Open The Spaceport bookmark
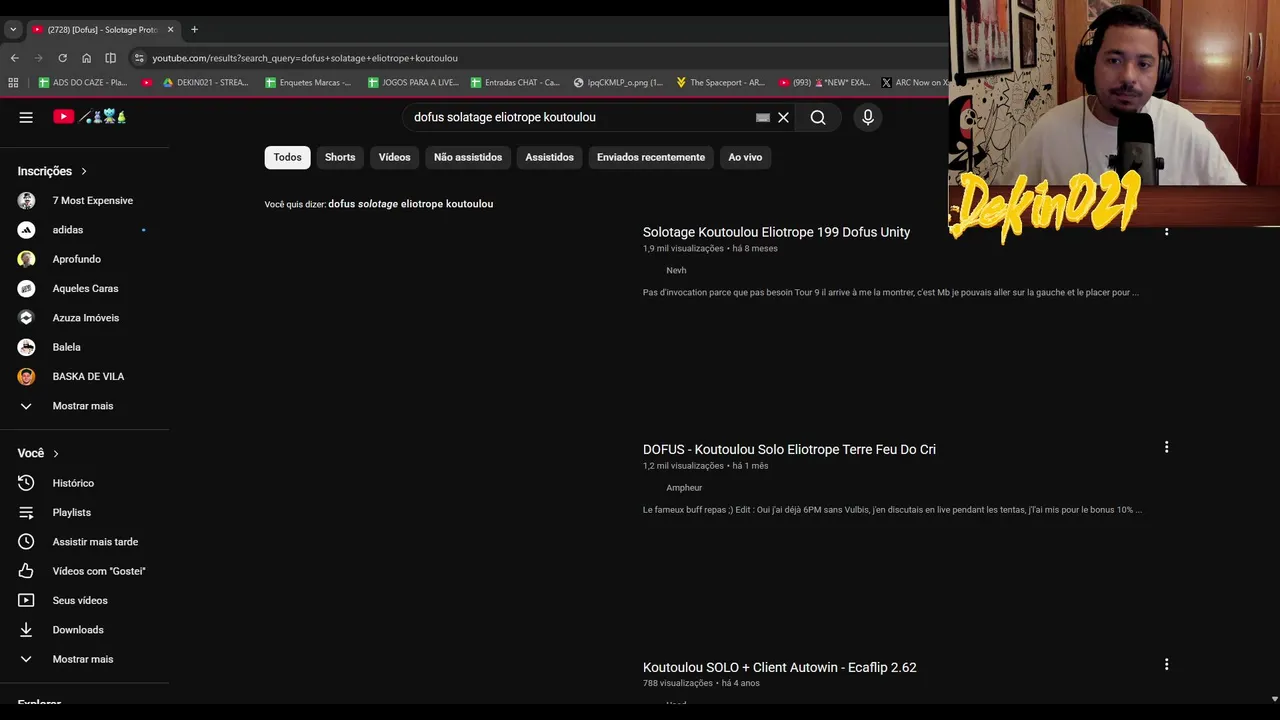Screen dimensions: 1280x720 [720, 83]
